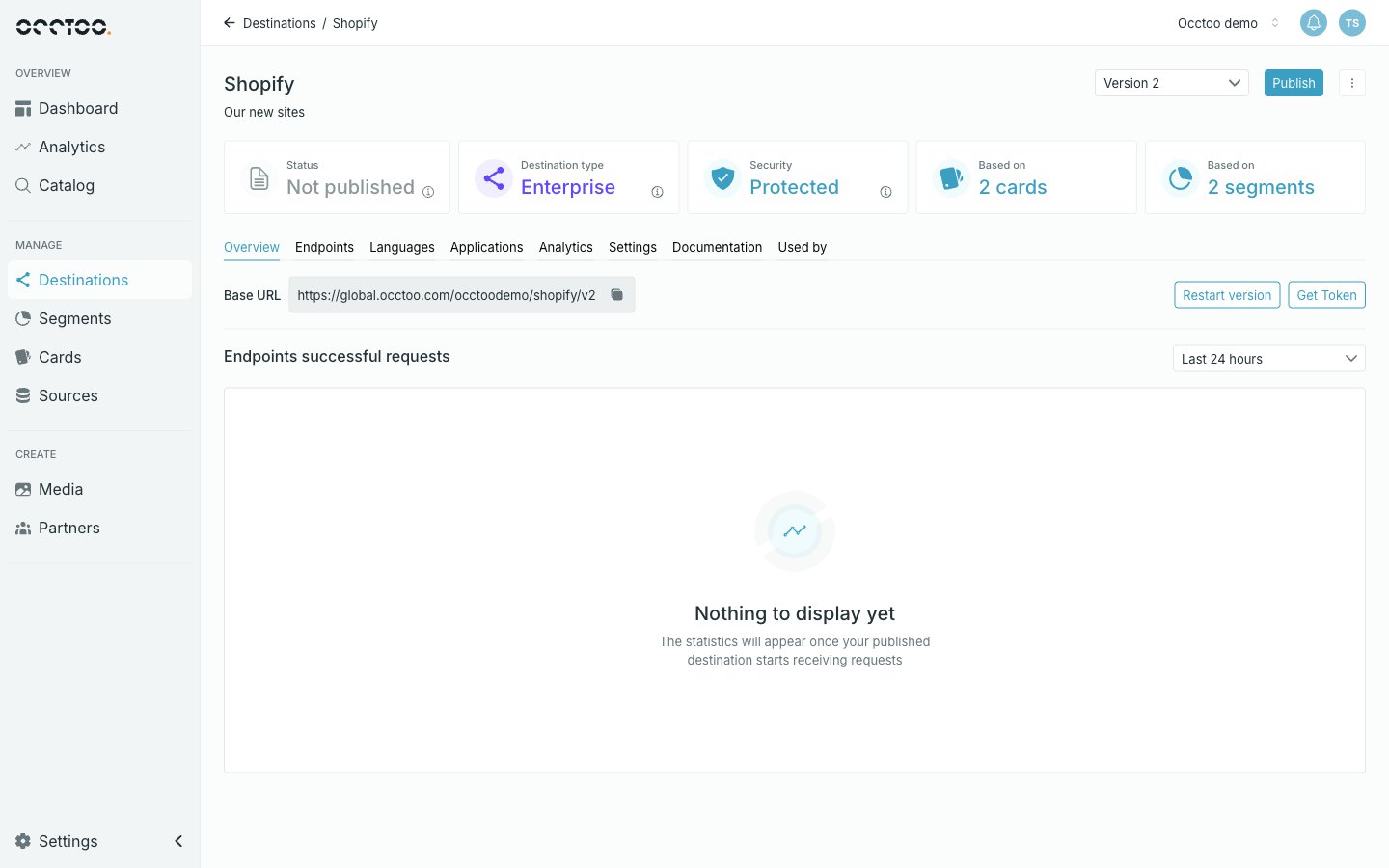Viewport: 1389px width, 868px height.
Task: Click the Security info icon
Action: [x=885, y=192]
